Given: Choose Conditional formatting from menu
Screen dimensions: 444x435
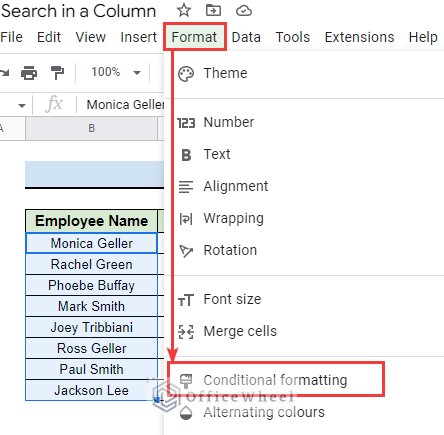Looking at the screenshot, I should tap(275, 380).
